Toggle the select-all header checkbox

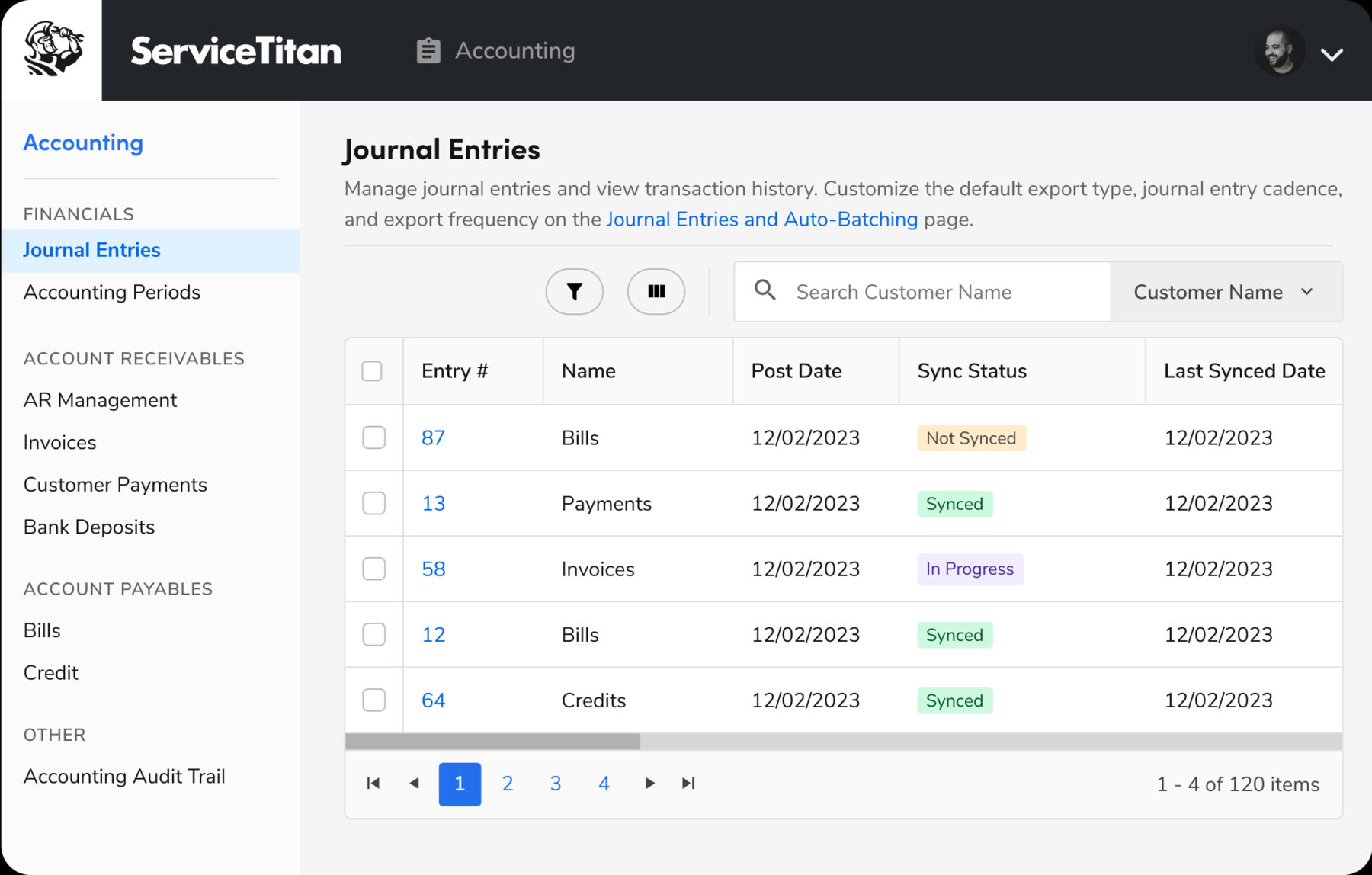pos(372,371)
